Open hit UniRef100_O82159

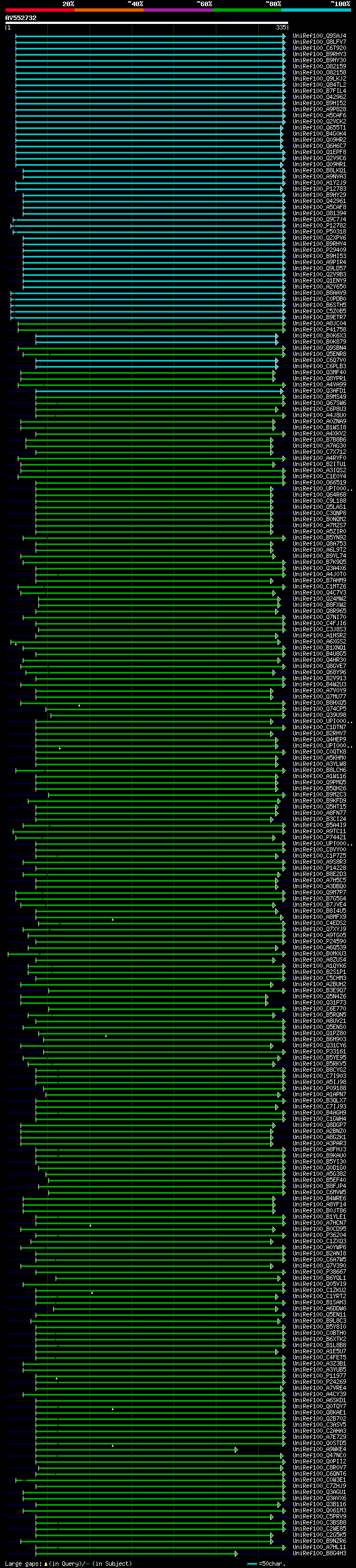click(319, 66)
